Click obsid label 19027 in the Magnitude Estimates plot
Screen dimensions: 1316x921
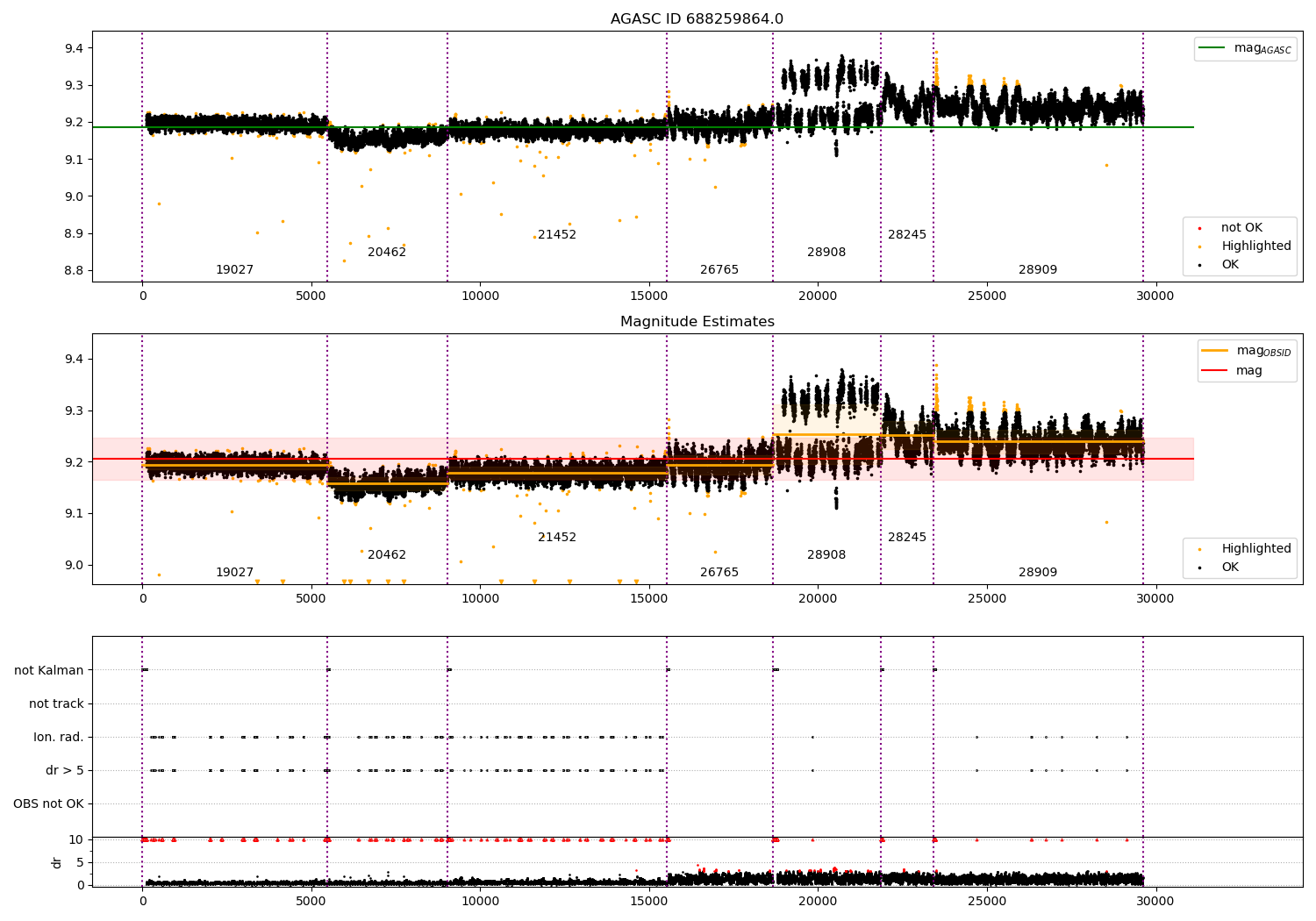point(234,573)
